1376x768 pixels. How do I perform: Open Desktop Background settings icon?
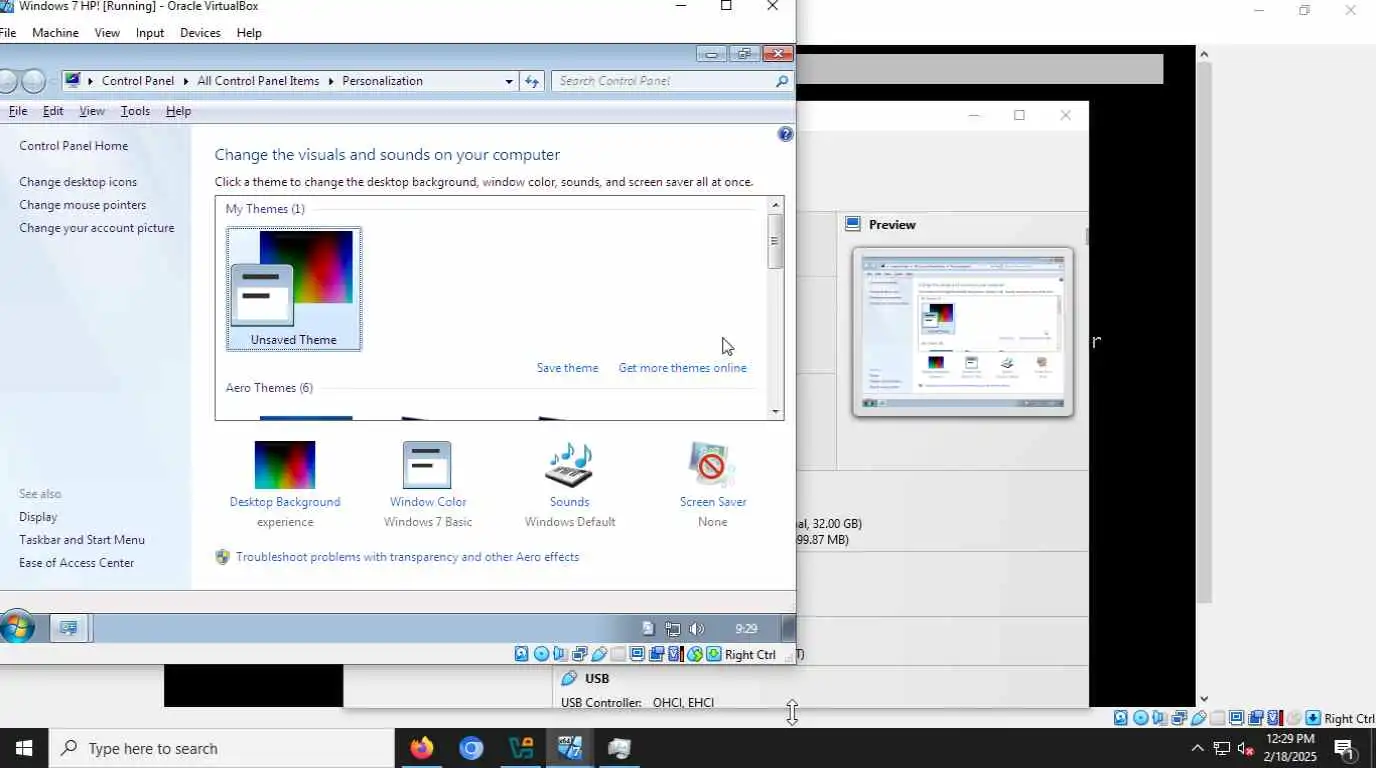(285, 466)
